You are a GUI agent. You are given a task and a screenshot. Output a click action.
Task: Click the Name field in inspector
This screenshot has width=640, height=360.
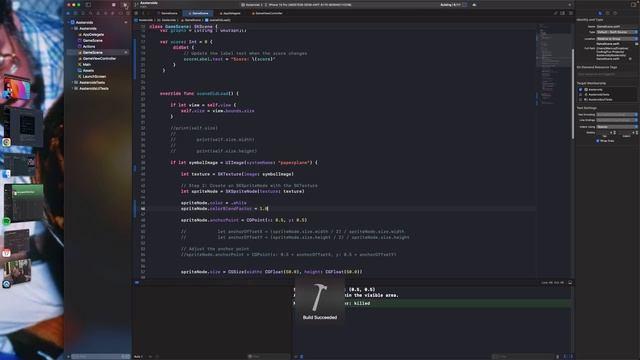tap(617, 27)
